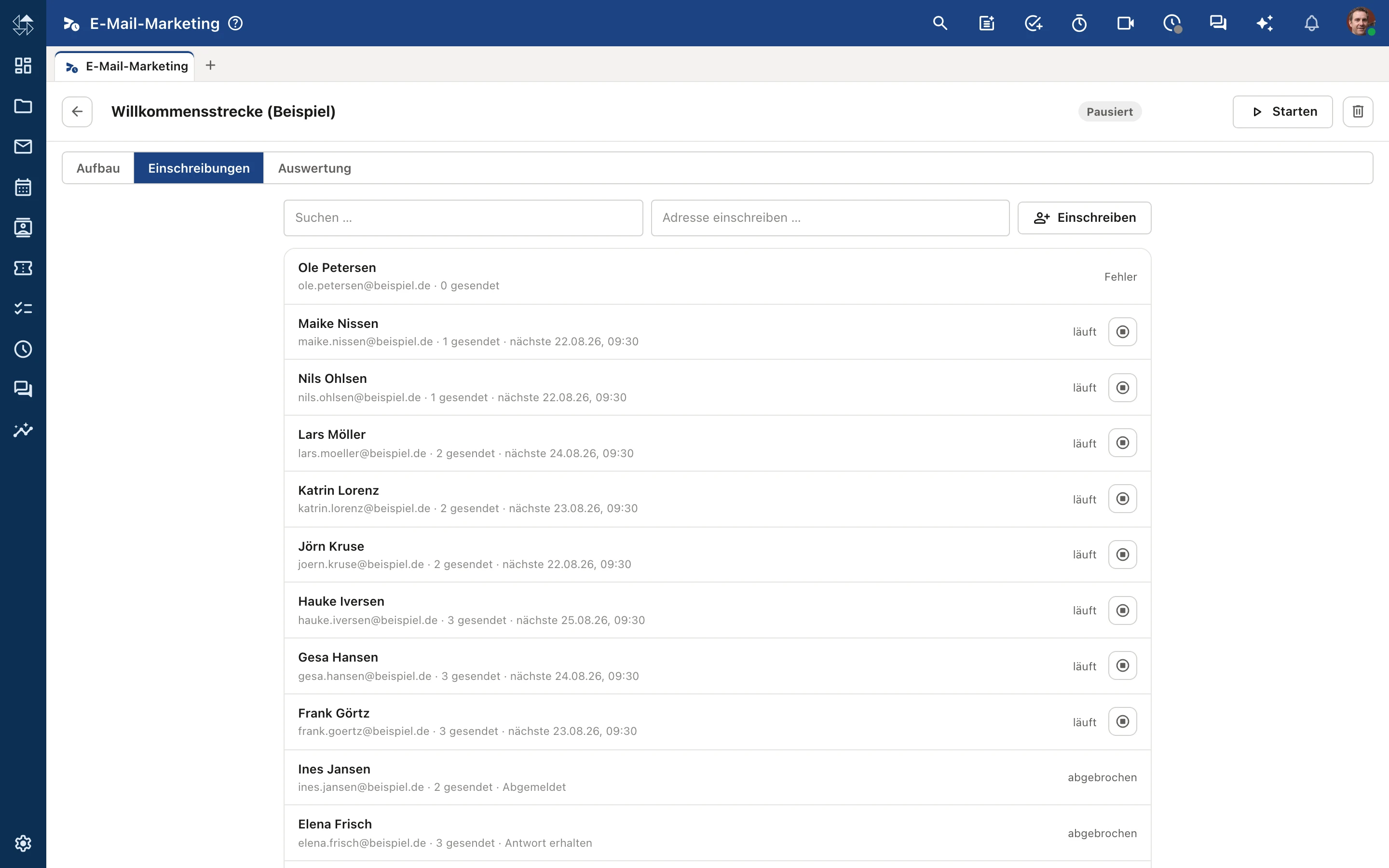Focus the Adresse einschreiben field
1389x868 pixels.
click(830, 217)
